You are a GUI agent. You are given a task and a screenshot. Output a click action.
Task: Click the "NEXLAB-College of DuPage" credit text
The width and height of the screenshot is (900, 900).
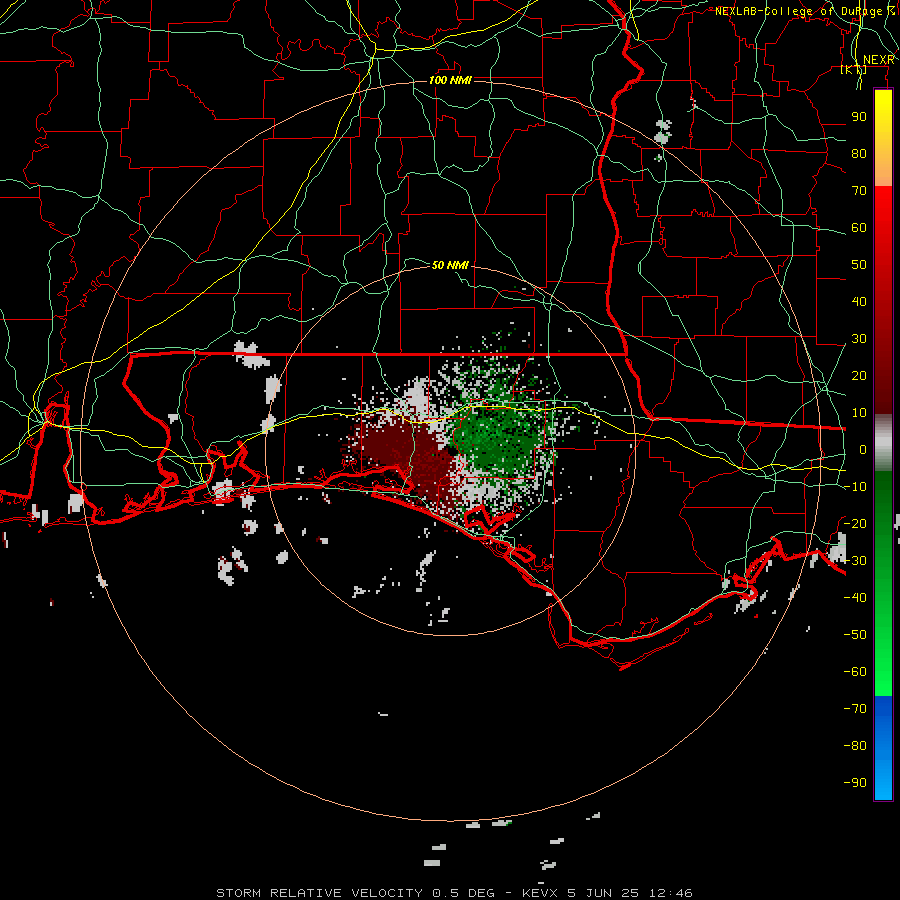coord(798,11)
